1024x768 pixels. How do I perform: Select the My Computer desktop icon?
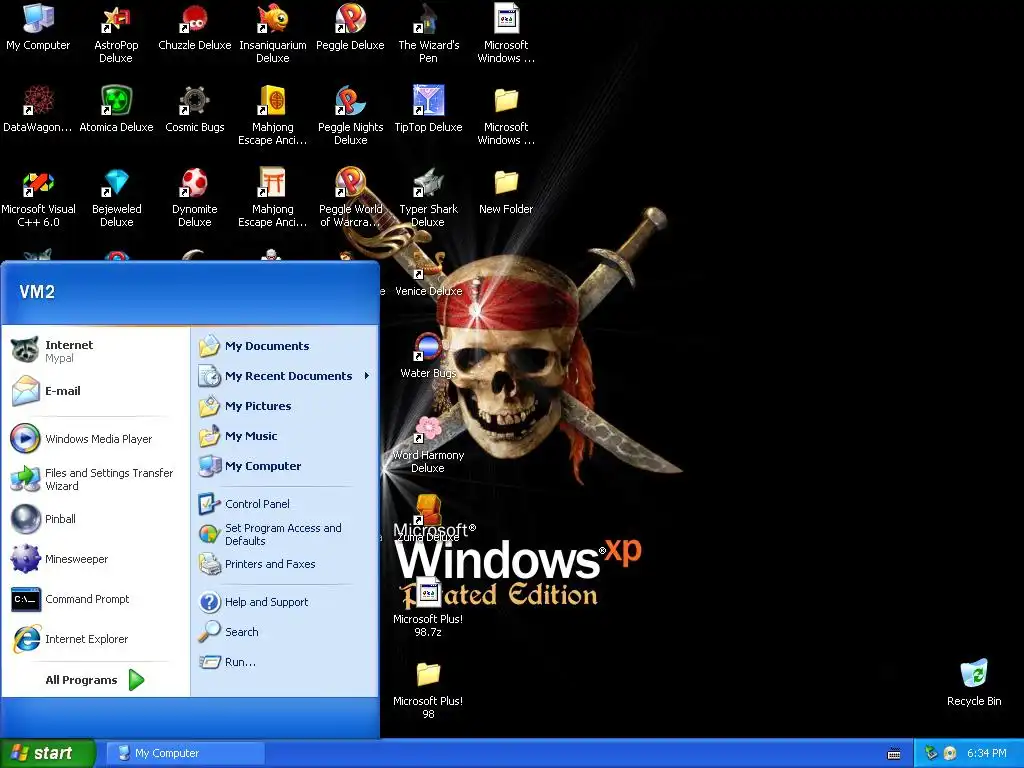pos(38,19)
